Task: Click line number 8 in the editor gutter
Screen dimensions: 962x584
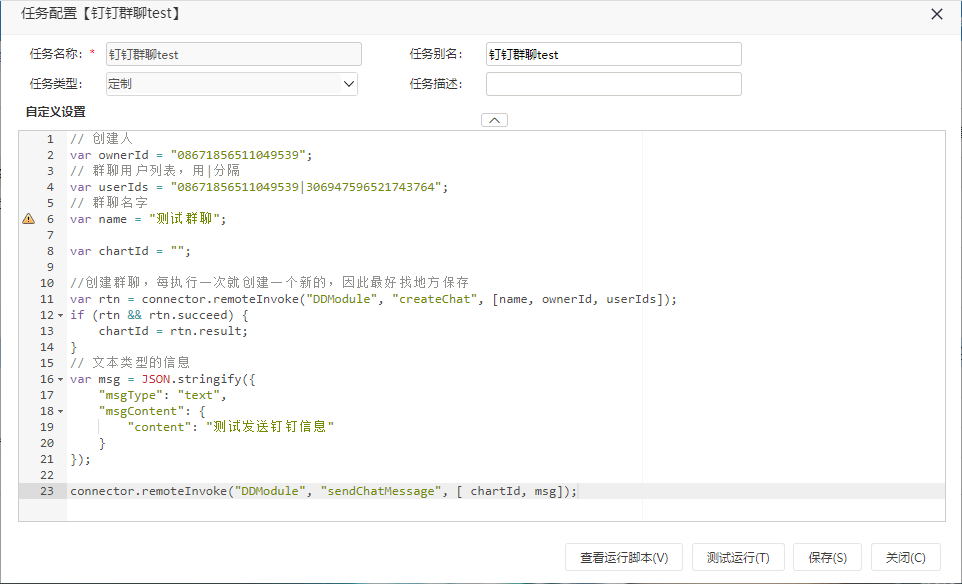Action: coord(50,251)
